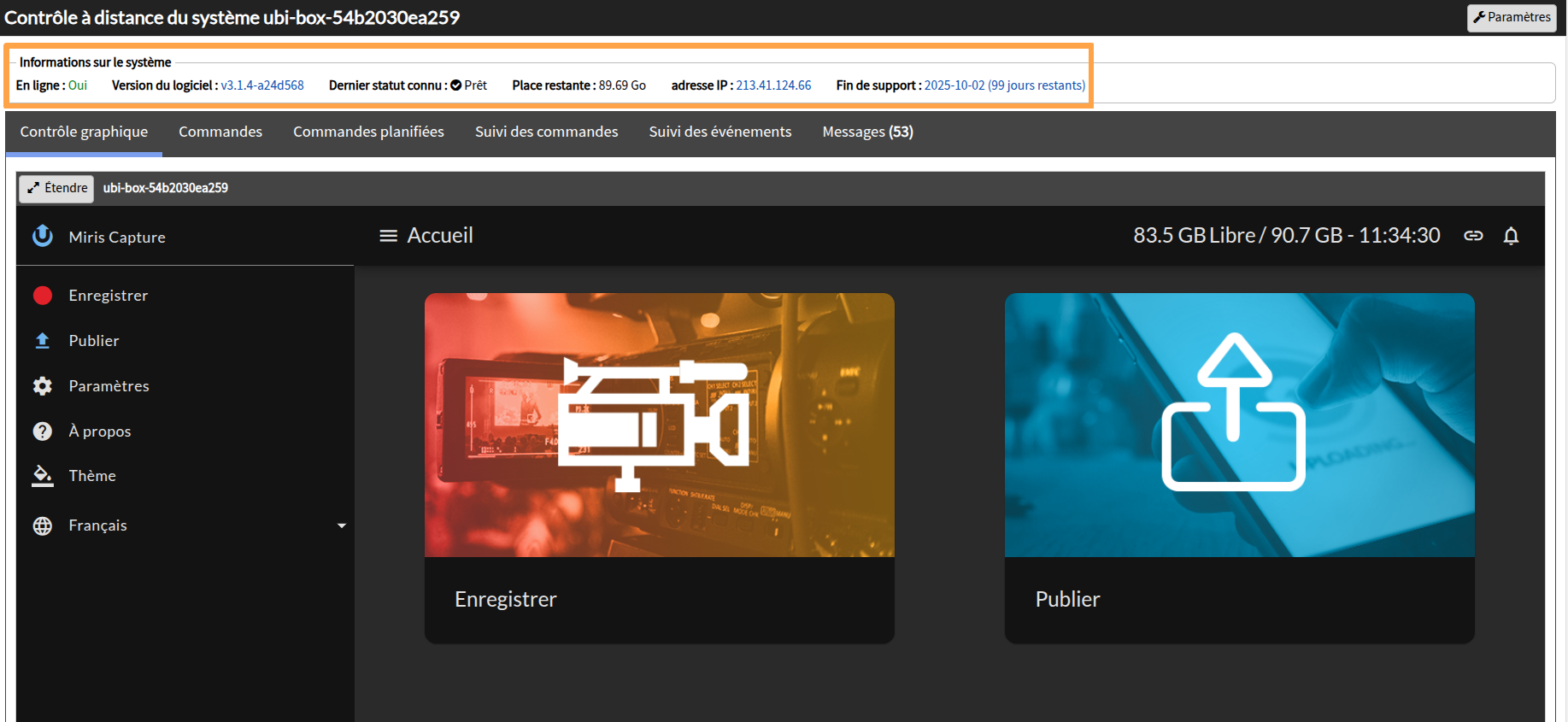Open notifications bell icon
The height and width of the screenshot is (722, 1568).
(x=1511, y=236)
